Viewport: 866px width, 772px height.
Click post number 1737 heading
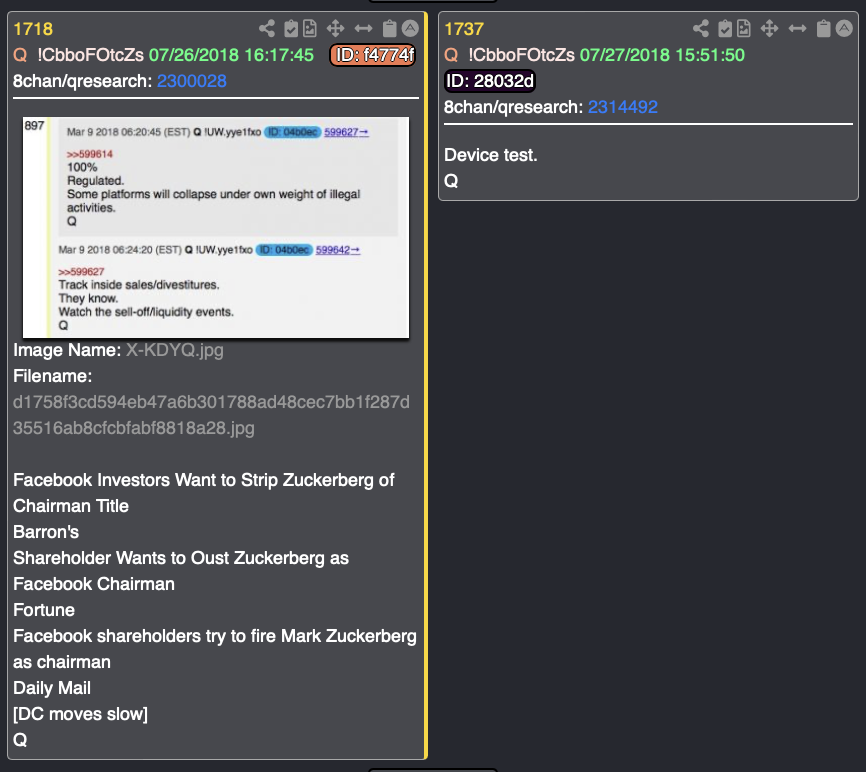tap(464, 29)
